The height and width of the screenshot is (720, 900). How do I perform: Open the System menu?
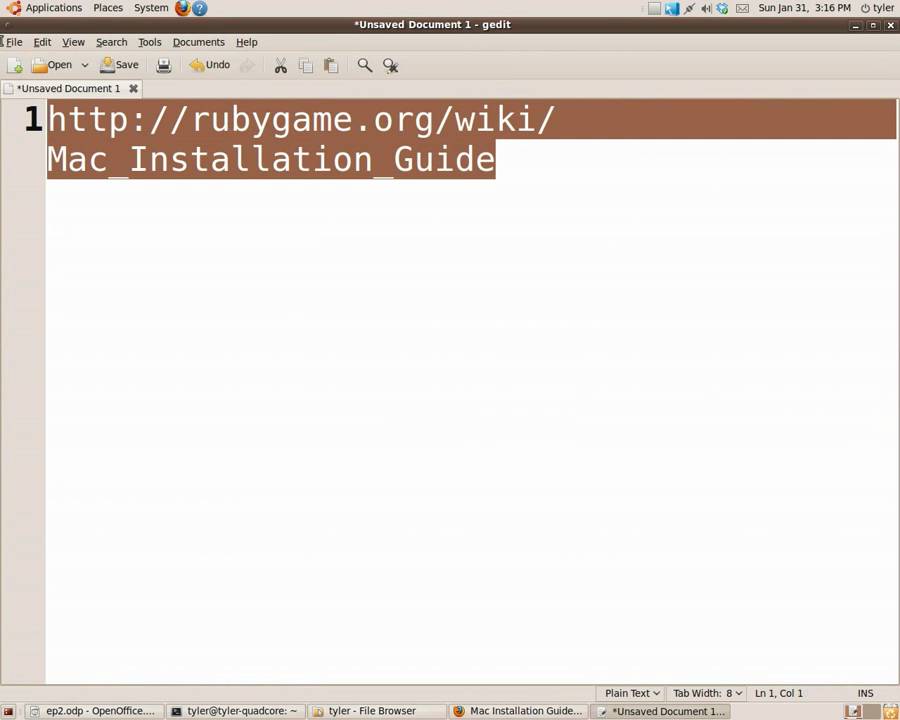pos(151,8)
